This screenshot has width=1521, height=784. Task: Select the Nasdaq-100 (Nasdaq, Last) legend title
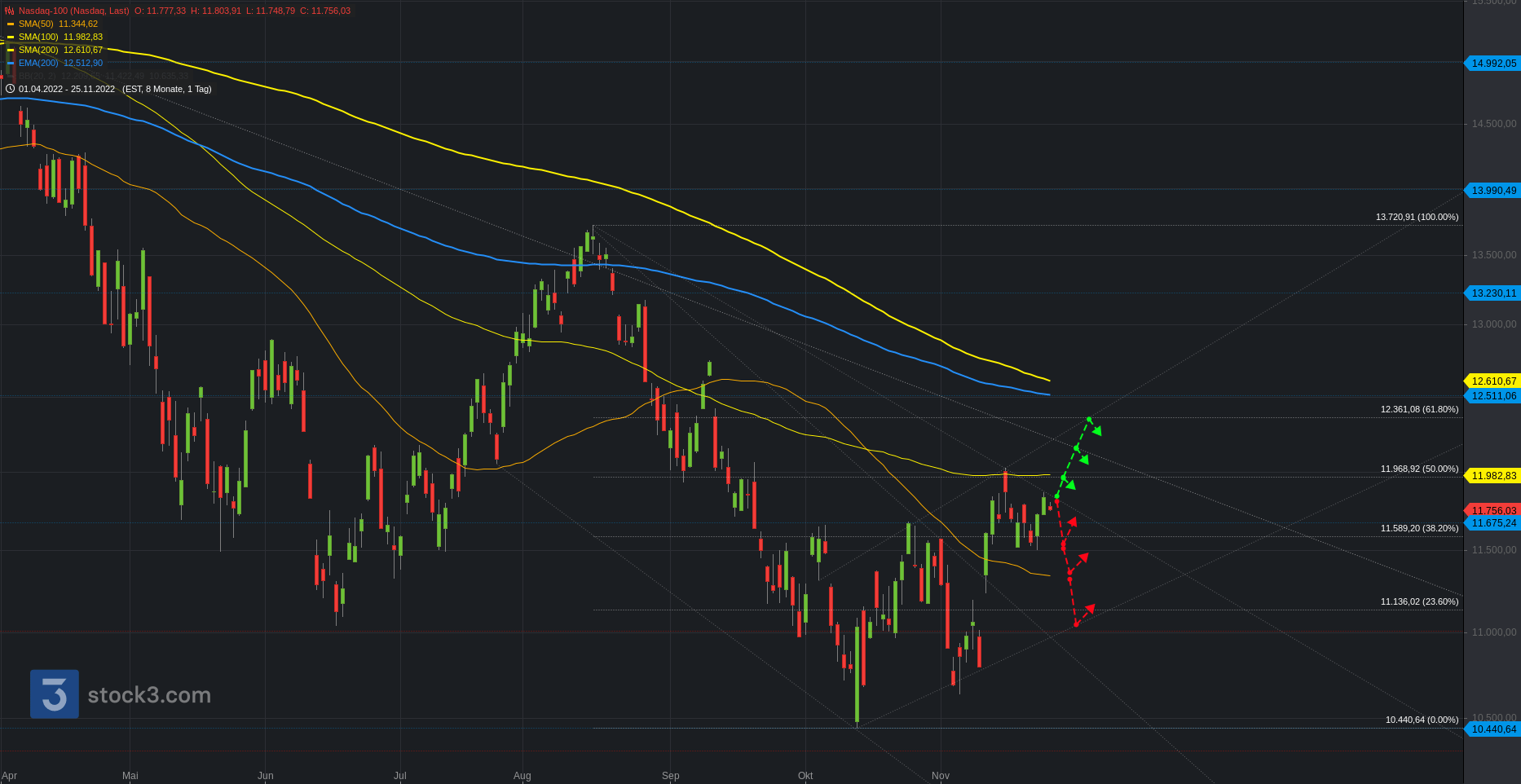tap(74, 11)
